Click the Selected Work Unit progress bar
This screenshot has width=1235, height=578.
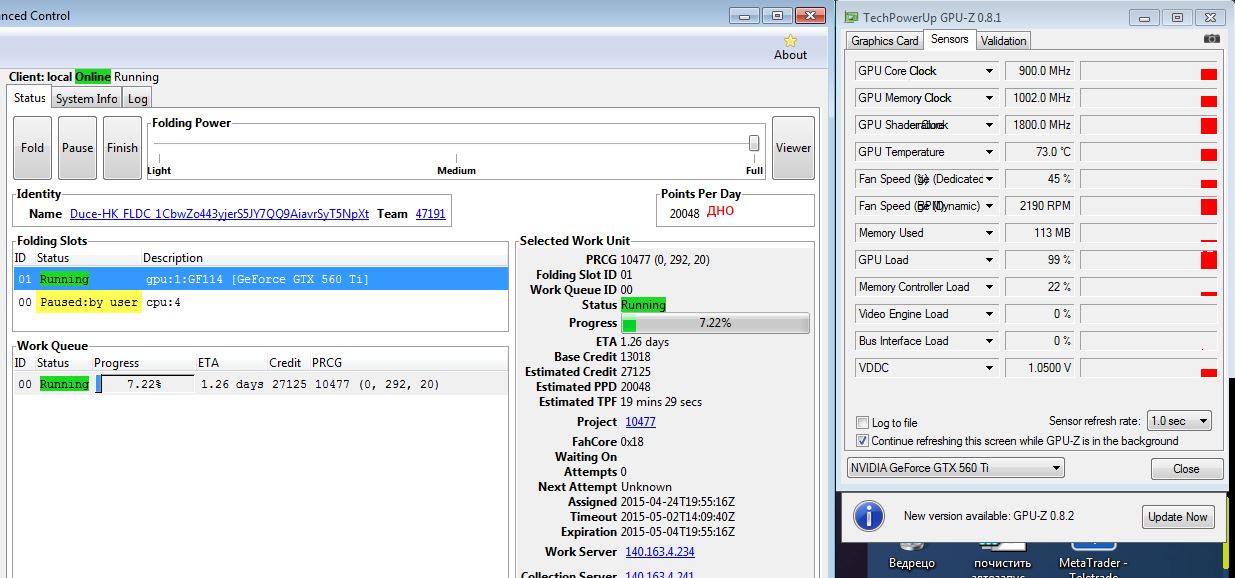click(x=715, y=323)
